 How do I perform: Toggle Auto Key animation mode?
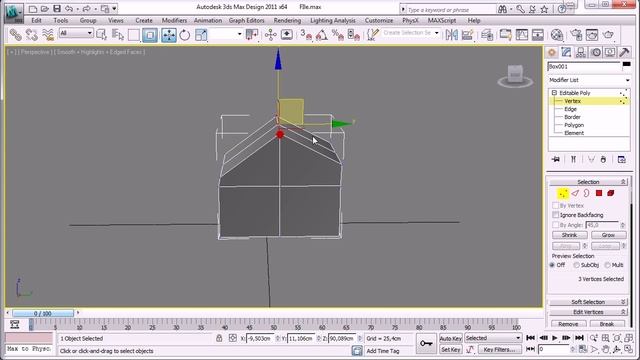pos(451,338)
